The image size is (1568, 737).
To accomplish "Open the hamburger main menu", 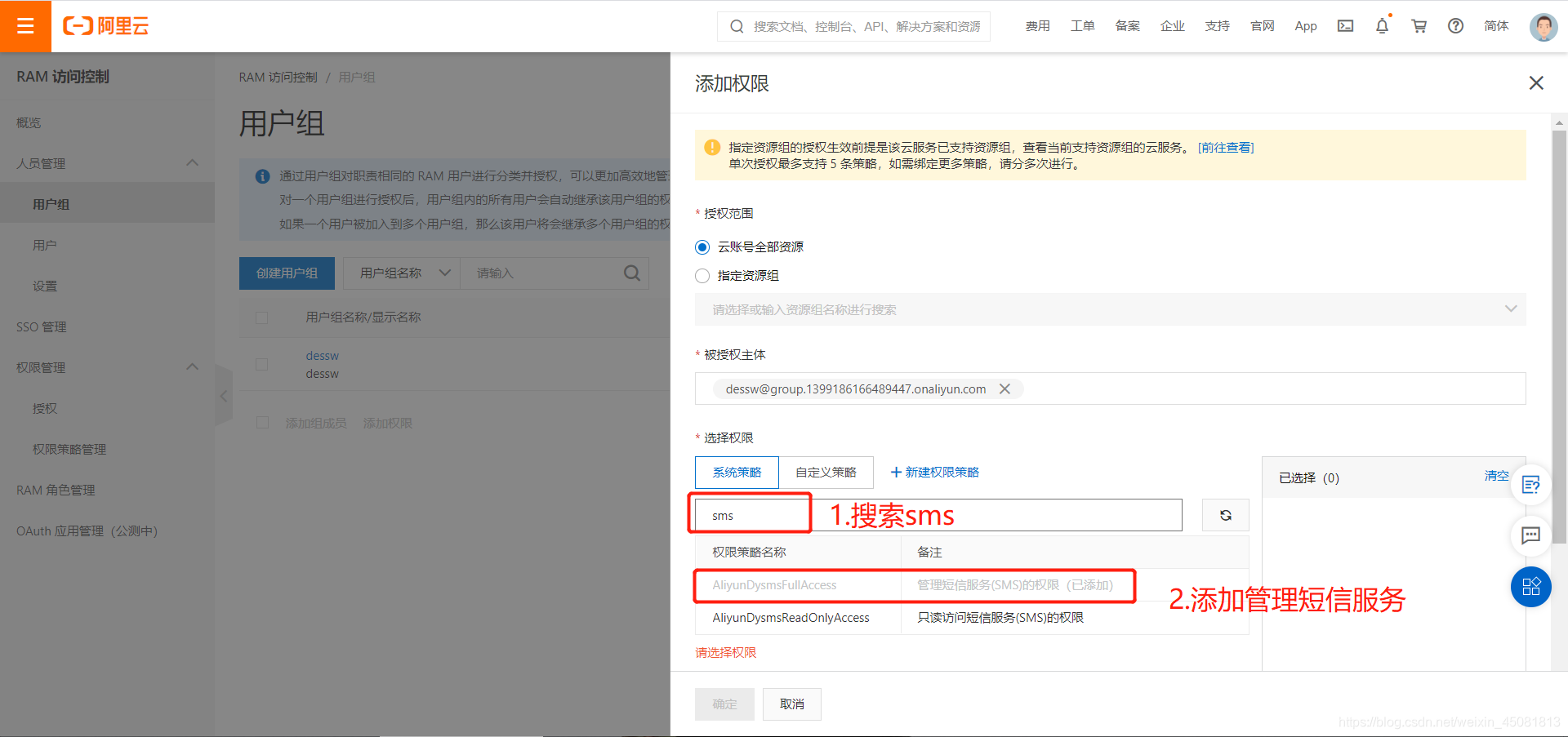I will pyautogui.click(x=25, y=26).
